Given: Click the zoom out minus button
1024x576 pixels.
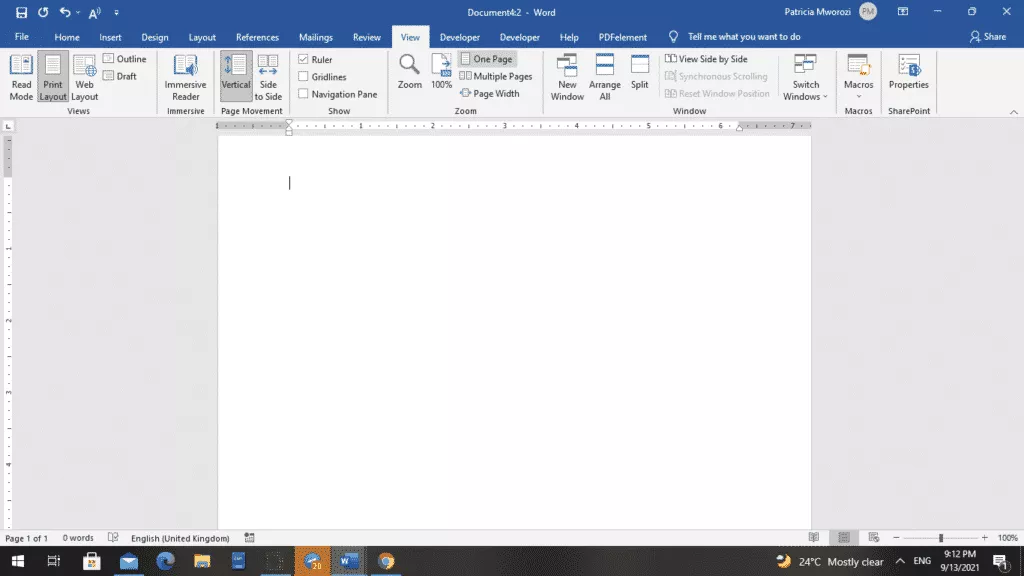Looking at the screenshot, I should pyautogui.click(x=896, y=537).
